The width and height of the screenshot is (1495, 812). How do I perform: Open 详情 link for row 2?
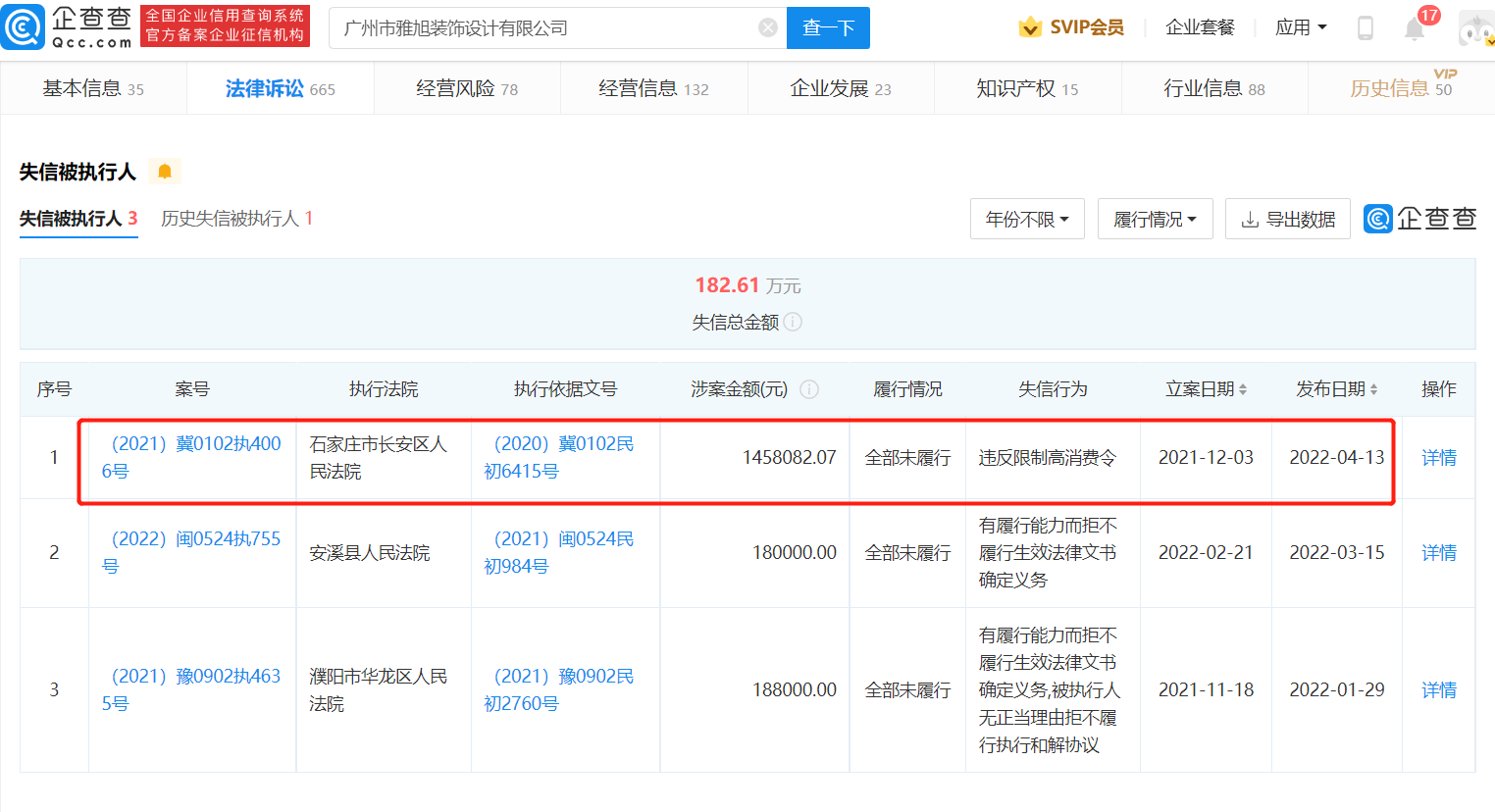(1438, 552)
